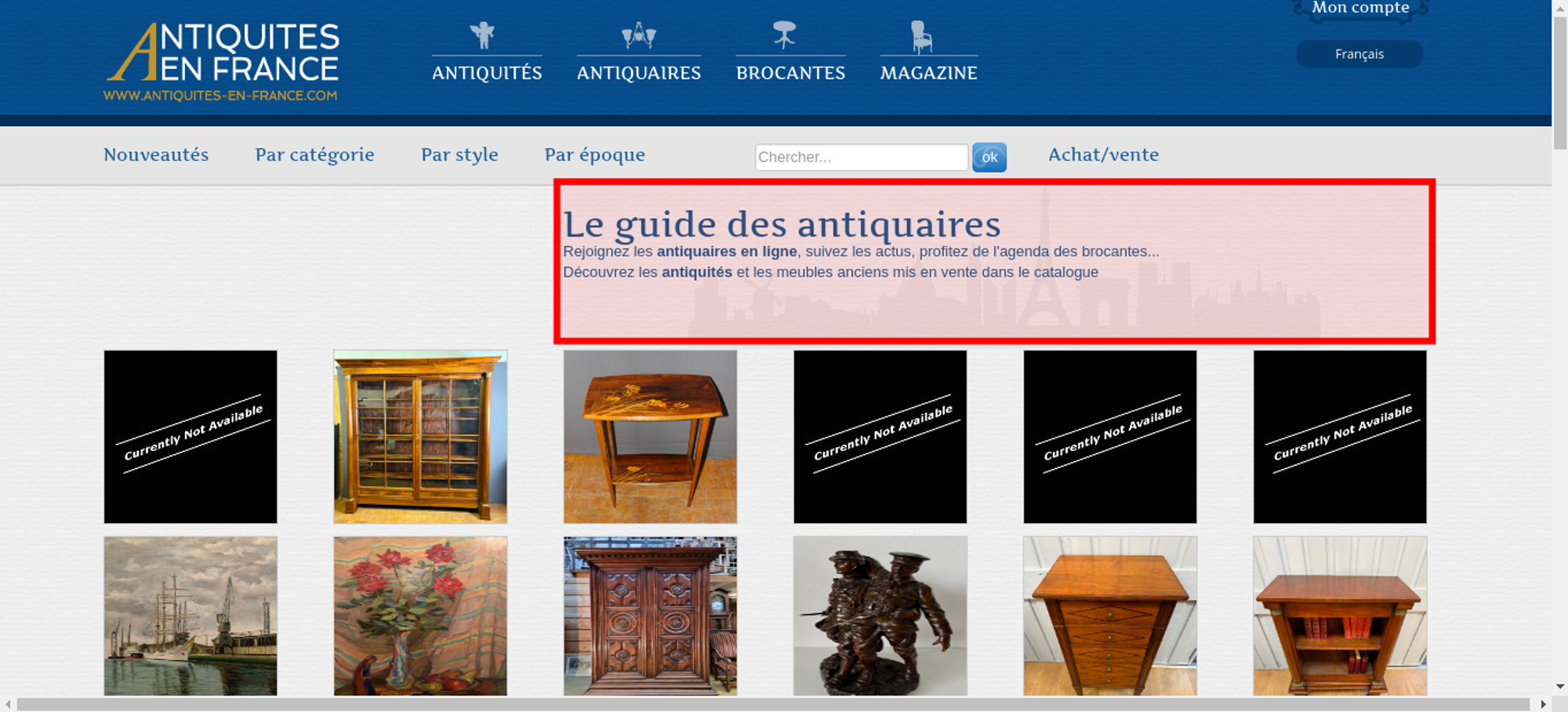The width and height of the screenshot is (1568, 712).
Task: Click the chandelier icon above Antiquaires
Action: (638, 35)
